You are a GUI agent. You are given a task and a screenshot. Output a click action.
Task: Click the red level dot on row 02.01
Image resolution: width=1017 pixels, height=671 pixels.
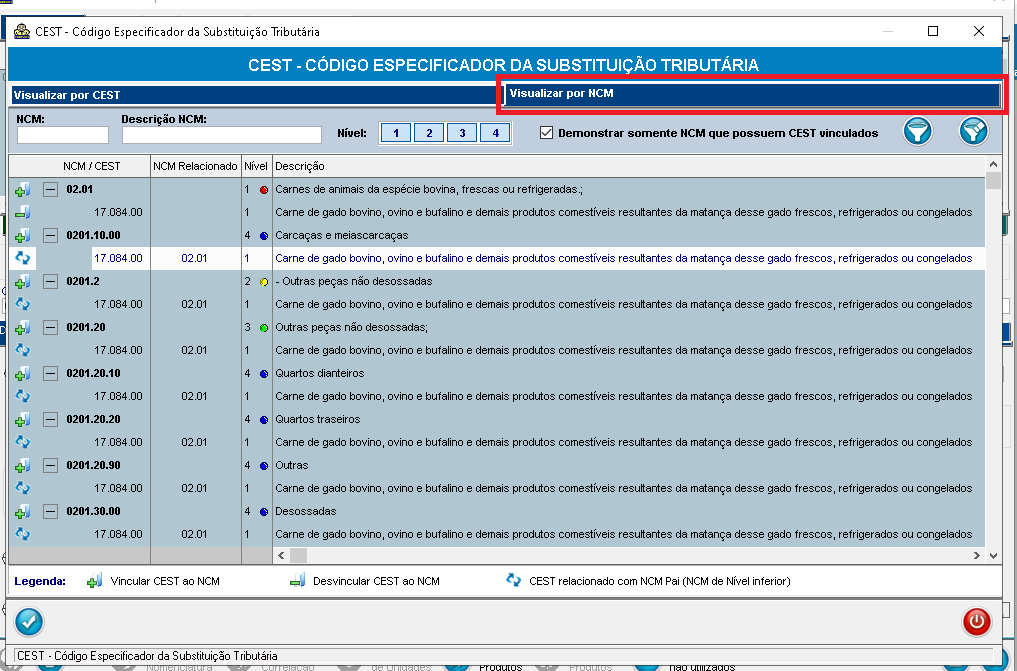[x=264, y=191]
